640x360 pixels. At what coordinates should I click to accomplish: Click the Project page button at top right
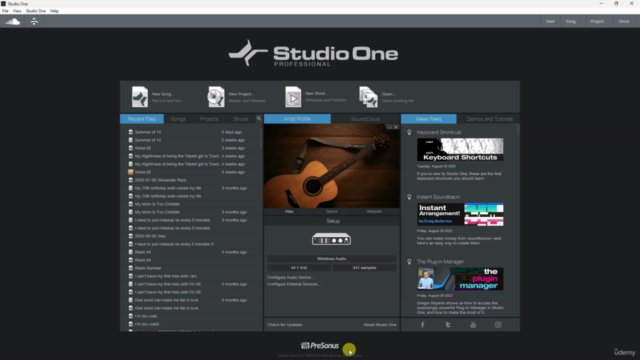tap(597, 21)
